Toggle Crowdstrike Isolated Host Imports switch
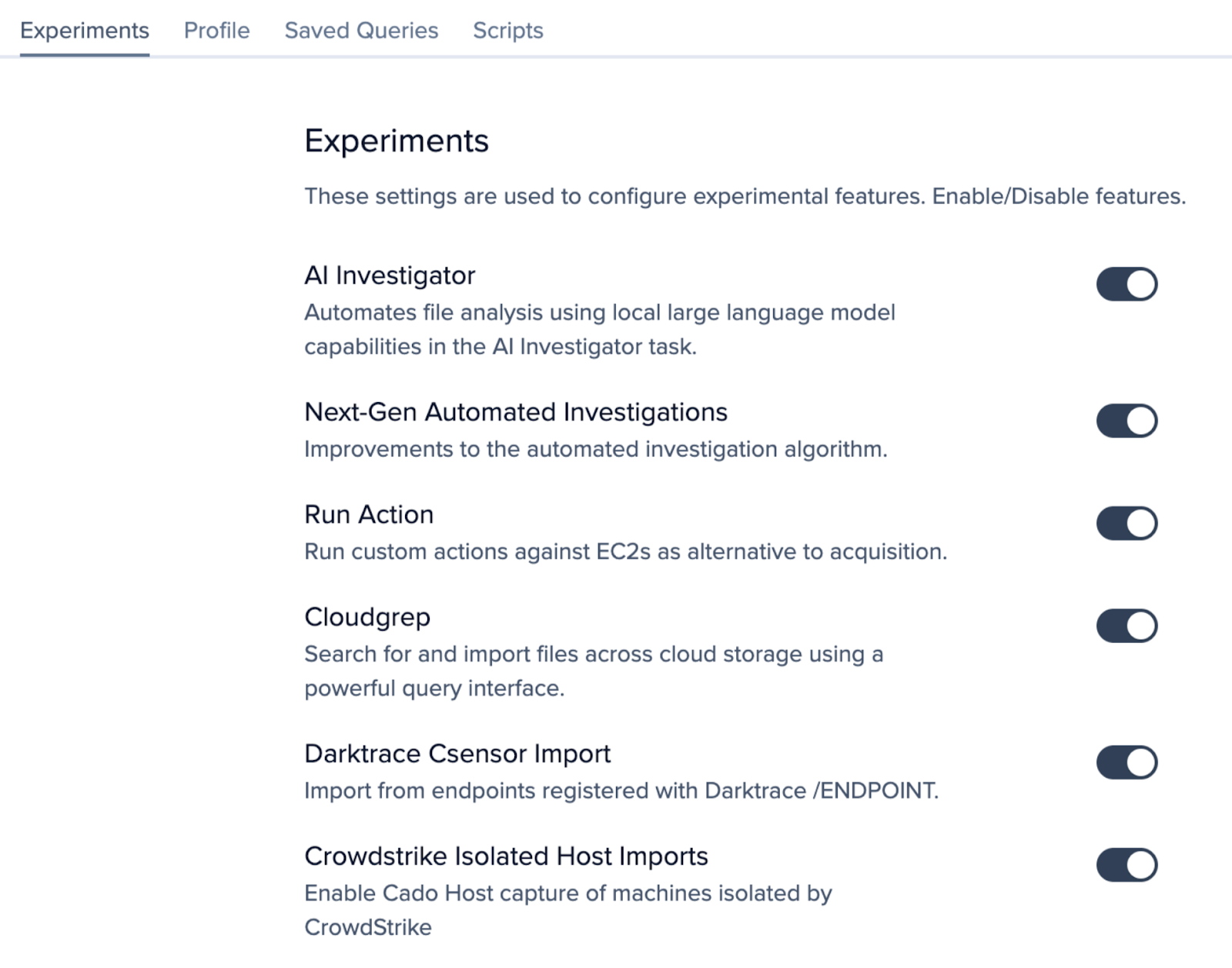The height and width of the screenshot is (968, 1232). pyautogui.click(x=1127, y=865)
